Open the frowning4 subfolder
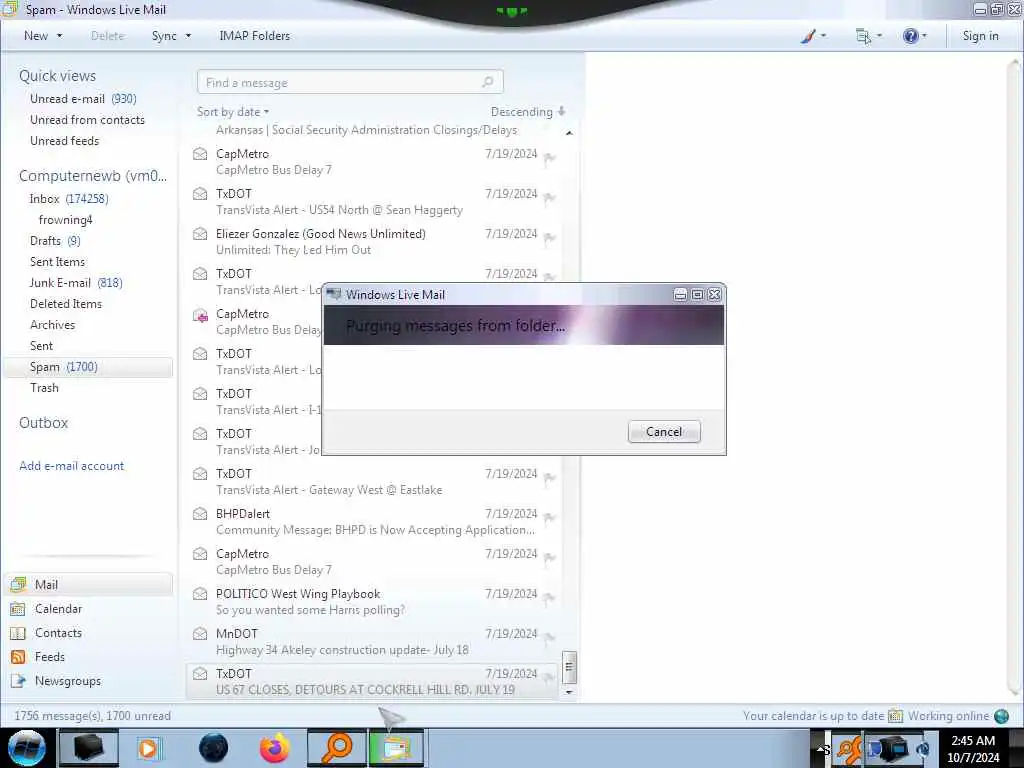Screen dimensions: 1024x768 pos(65,219)
